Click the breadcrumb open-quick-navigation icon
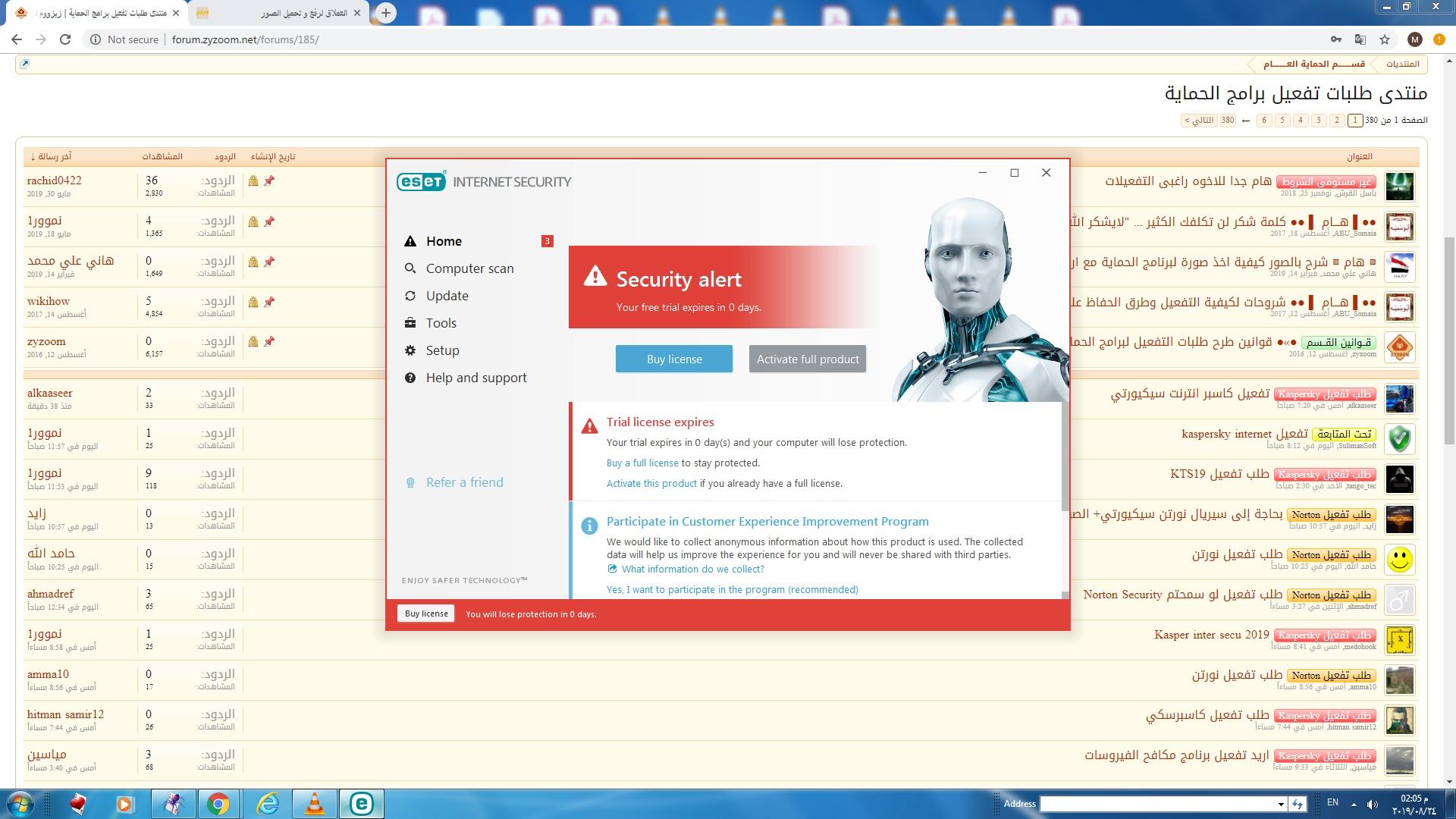 click(x=24, y=64)
